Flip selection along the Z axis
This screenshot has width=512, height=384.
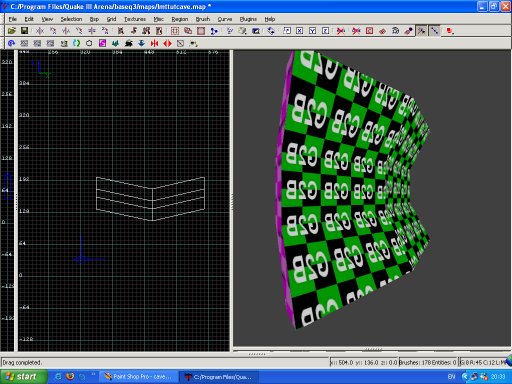click(x=92, y=31)
